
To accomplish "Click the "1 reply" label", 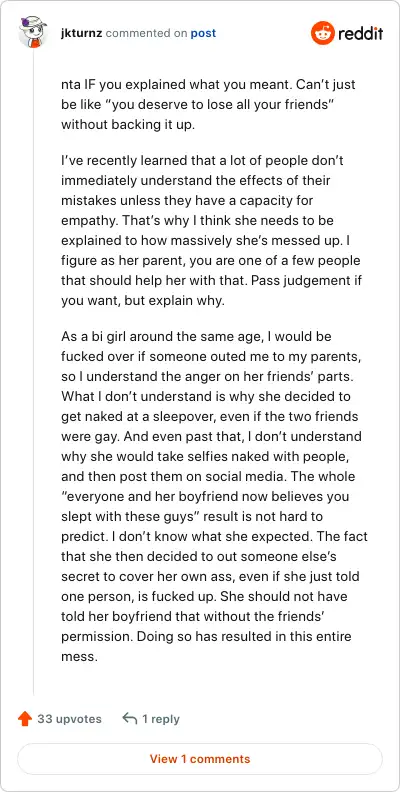I will [161, 719].
